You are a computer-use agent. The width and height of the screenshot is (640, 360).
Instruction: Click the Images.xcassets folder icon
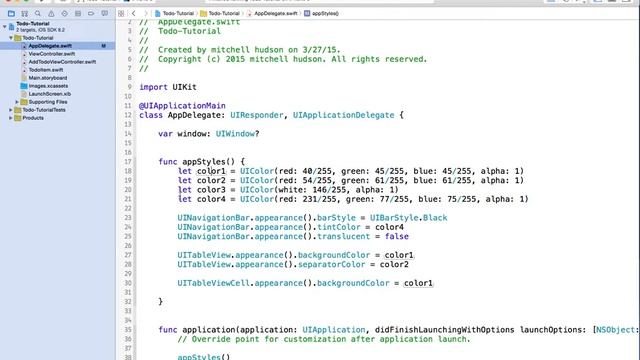[x=24, y=86]
